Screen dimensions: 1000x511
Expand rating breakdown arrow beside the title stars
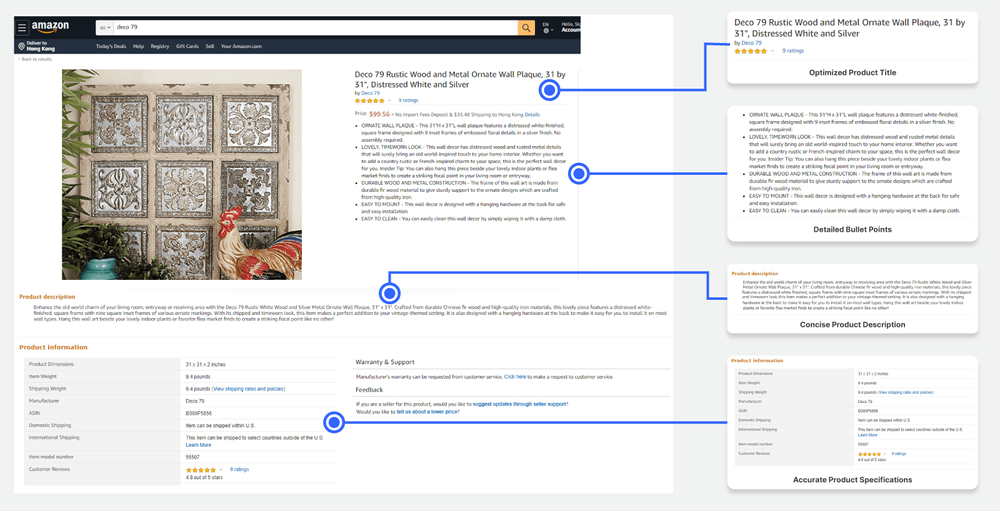coord(390,101)
